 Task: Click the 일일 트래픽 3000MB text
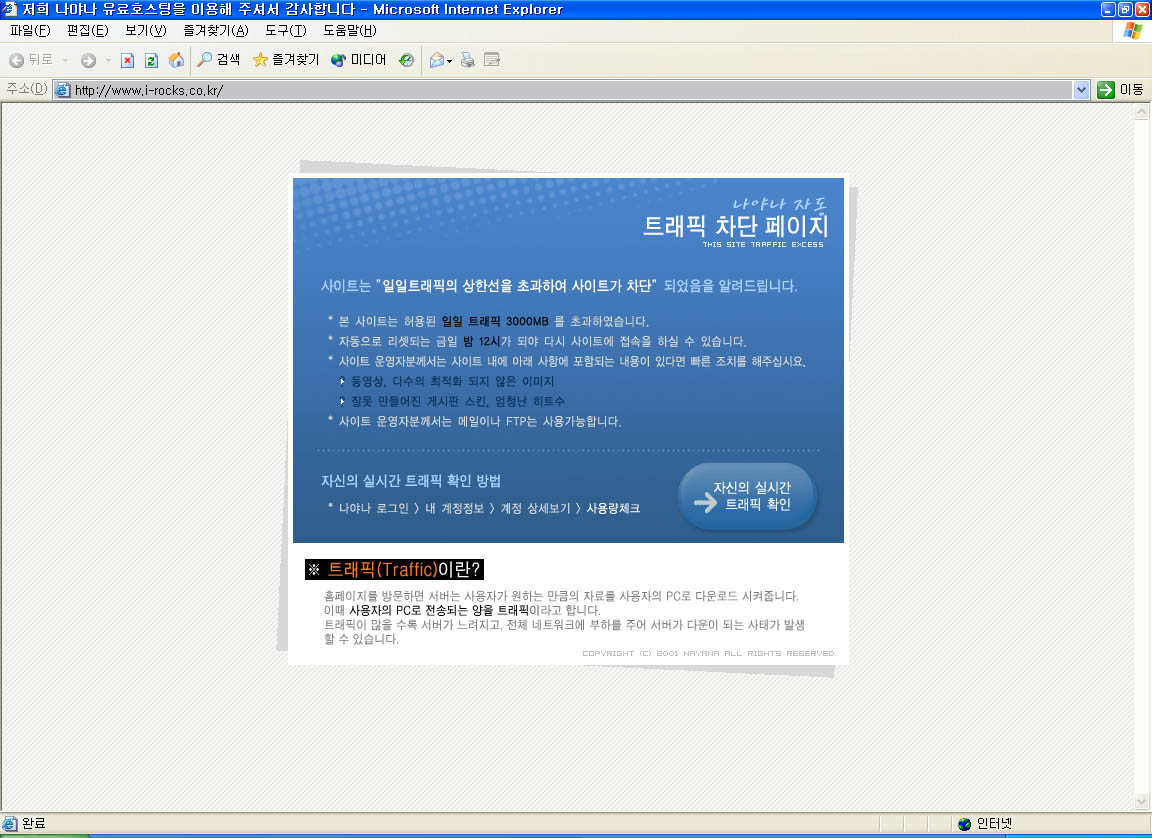point(495,321)
